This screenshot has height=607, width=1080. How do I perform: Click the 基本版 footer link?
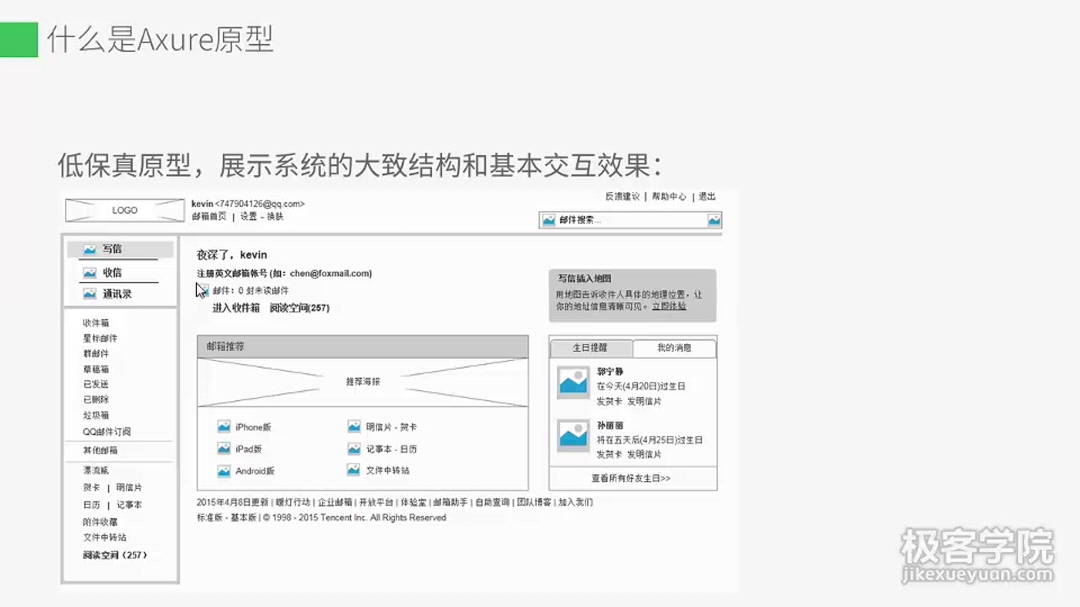[243, 517]
